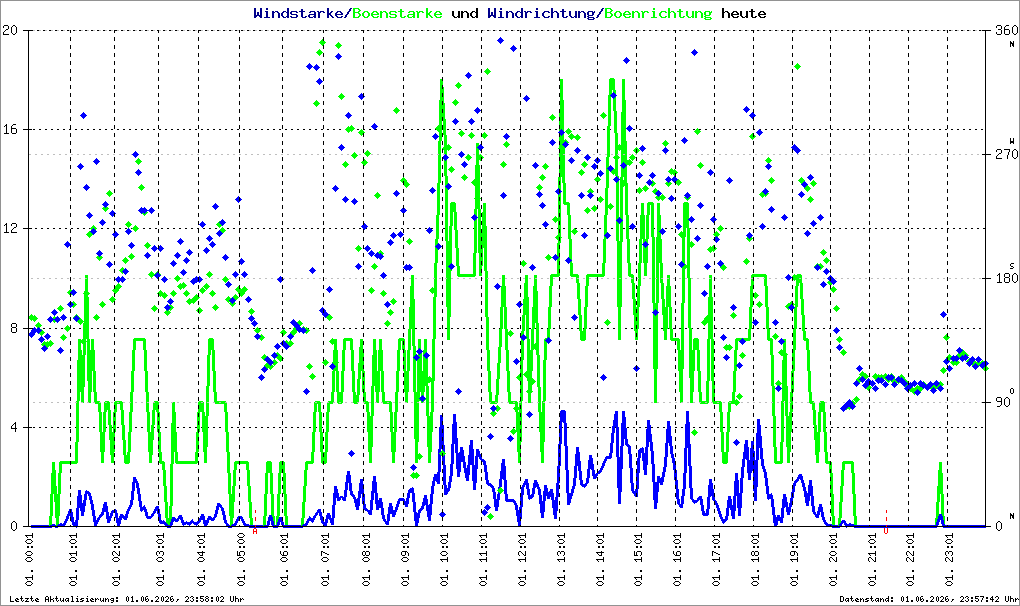This screenshot has height=606, width=1020.
Task: Click the 16 label on left axis
Action: (10, 129)
